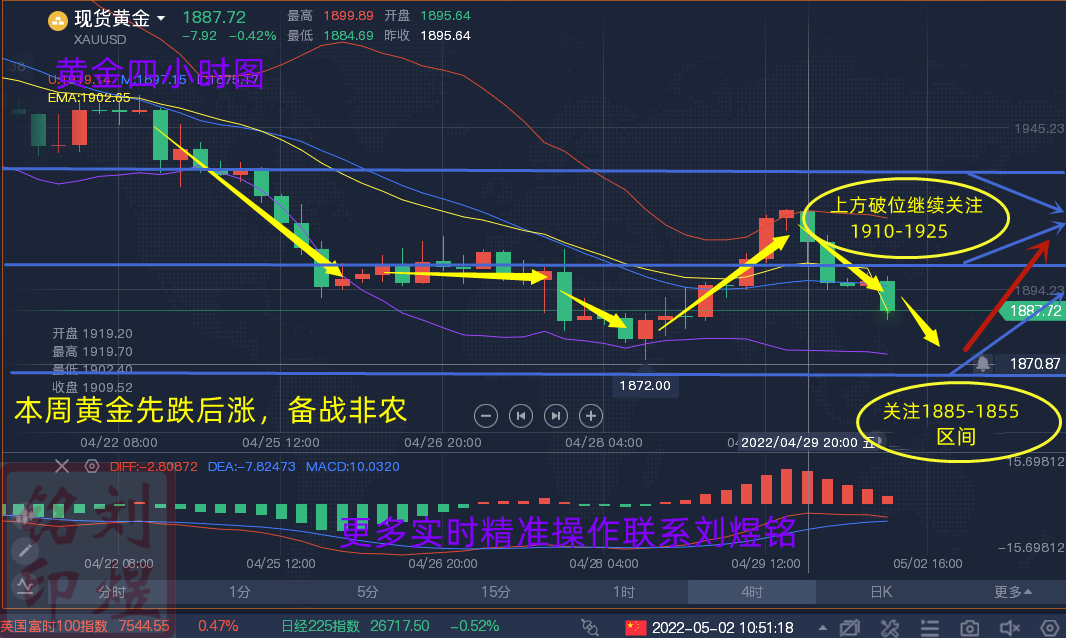Switch to the 日K timeframe tab

click(x=881, y=592)
